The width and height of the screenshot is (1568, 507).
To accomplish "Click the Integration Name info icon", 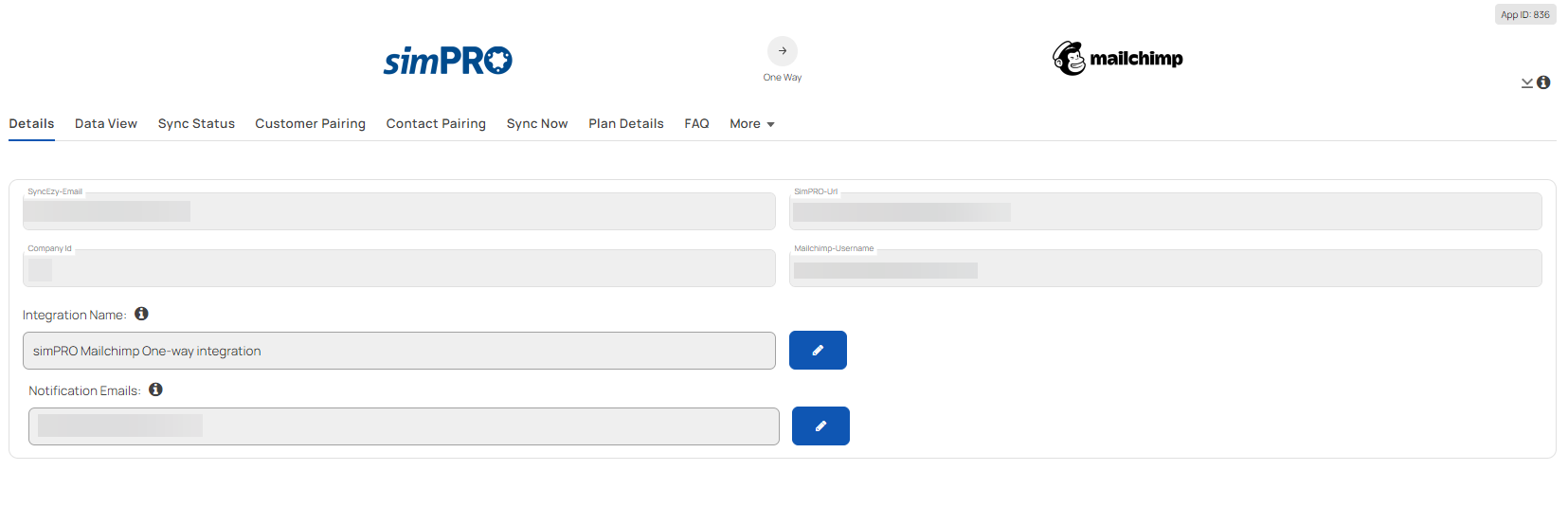I will [141, 314].
